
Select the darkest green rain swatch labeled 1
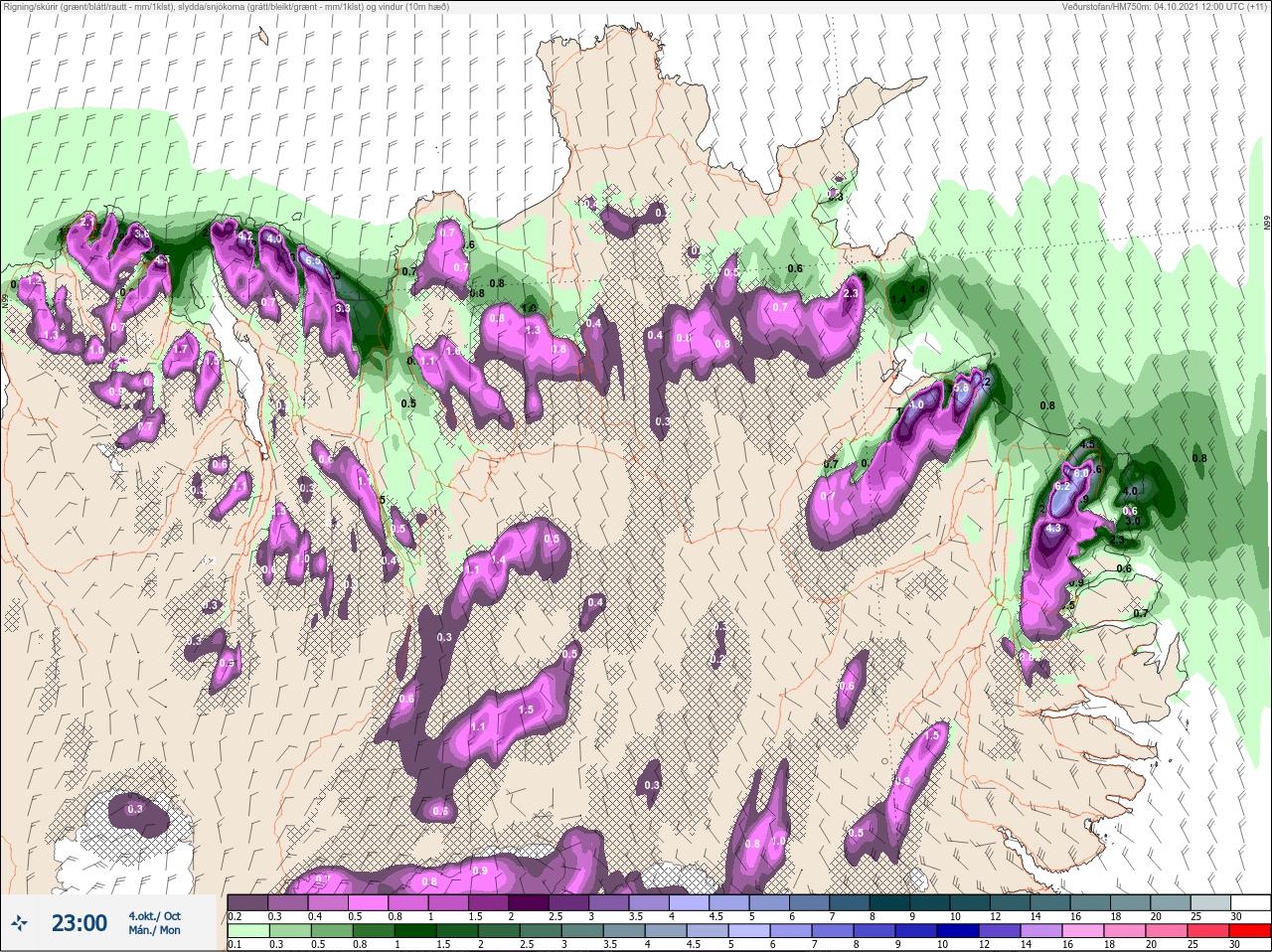pos(415,931)
